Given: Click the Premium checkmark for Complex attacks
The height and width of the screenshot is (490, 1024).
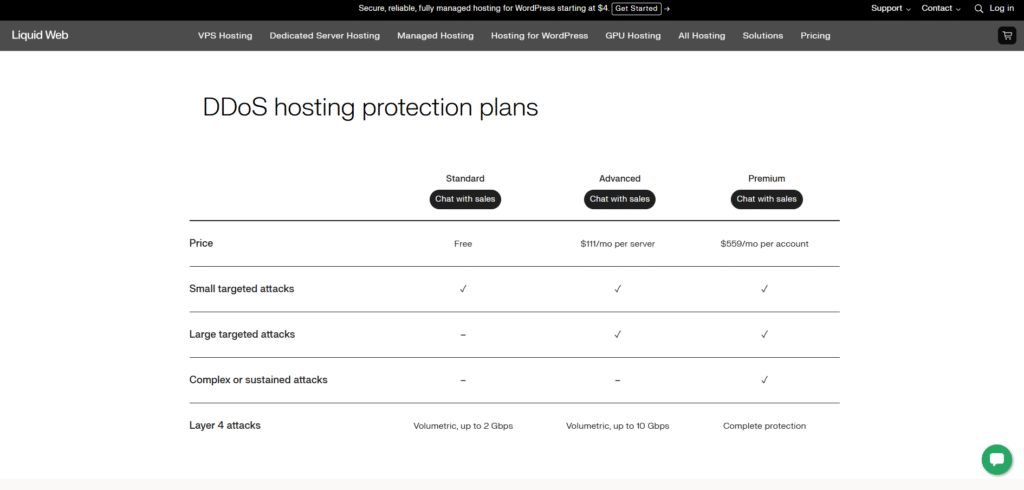Looking at the screenshot, I should [765, 380].
